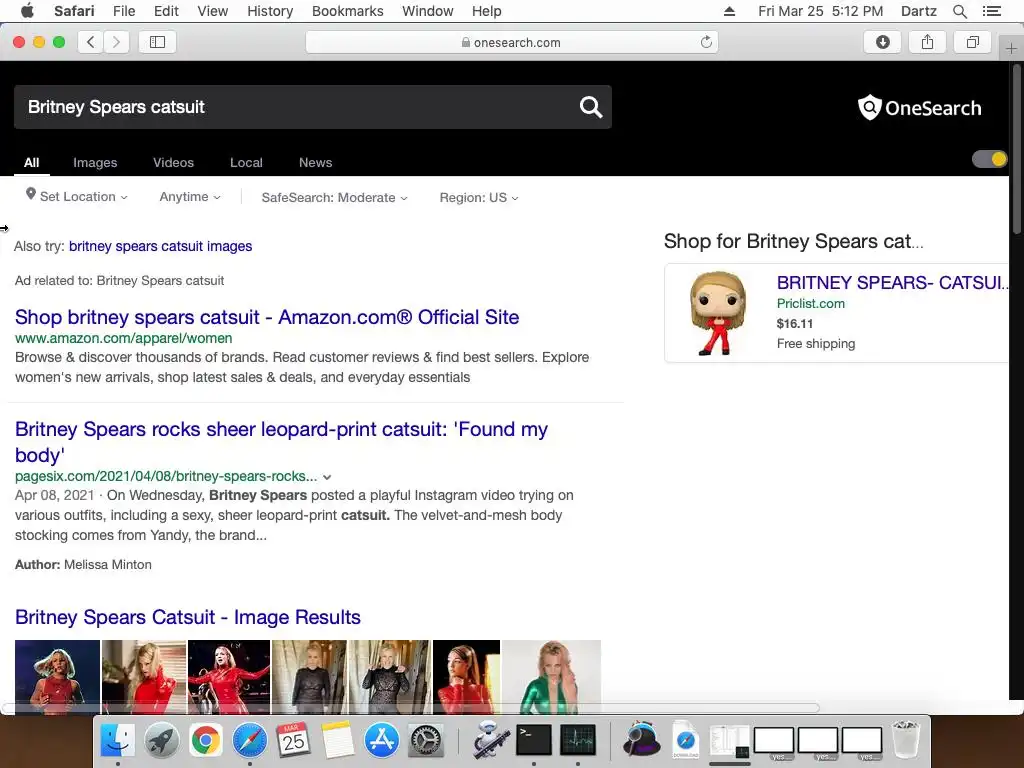Switch to the News tab
The height and width of the screenshot is (768, 1024).
coord(315,163)
